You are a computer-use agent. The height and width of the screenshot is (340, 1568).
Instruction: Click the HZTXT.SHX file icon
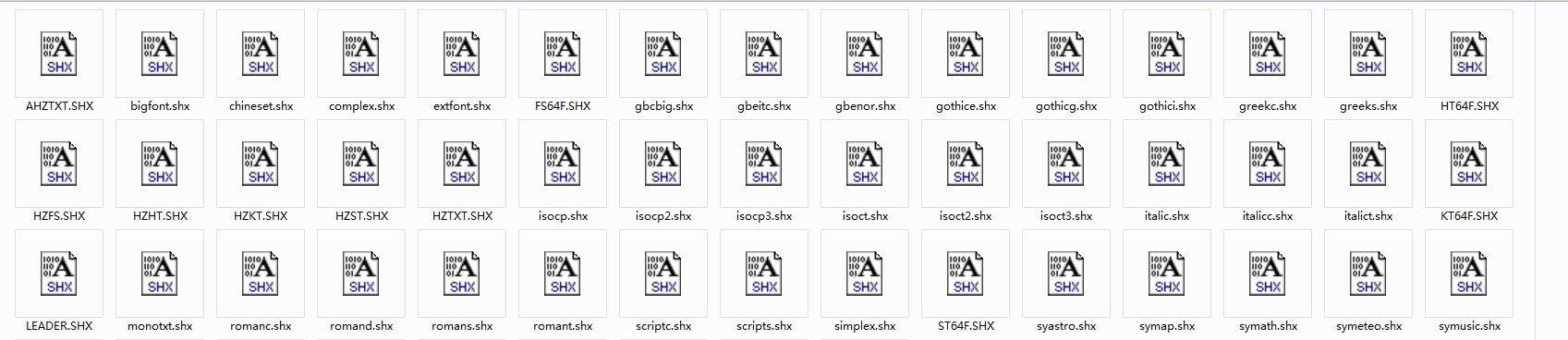[462, 164]
